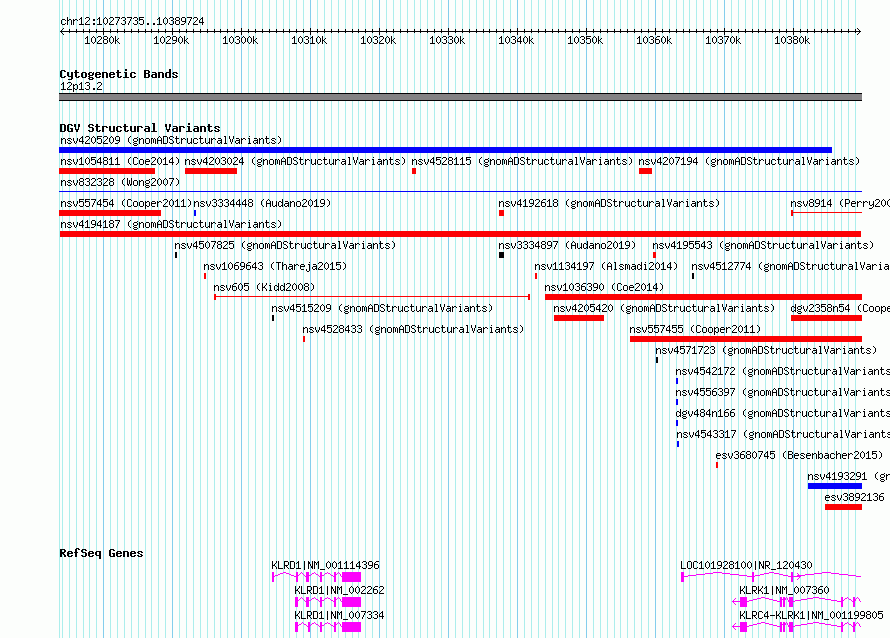Click LOC101928100|NR_120430 gene label
890x638 pixels.
click(746, 565)
